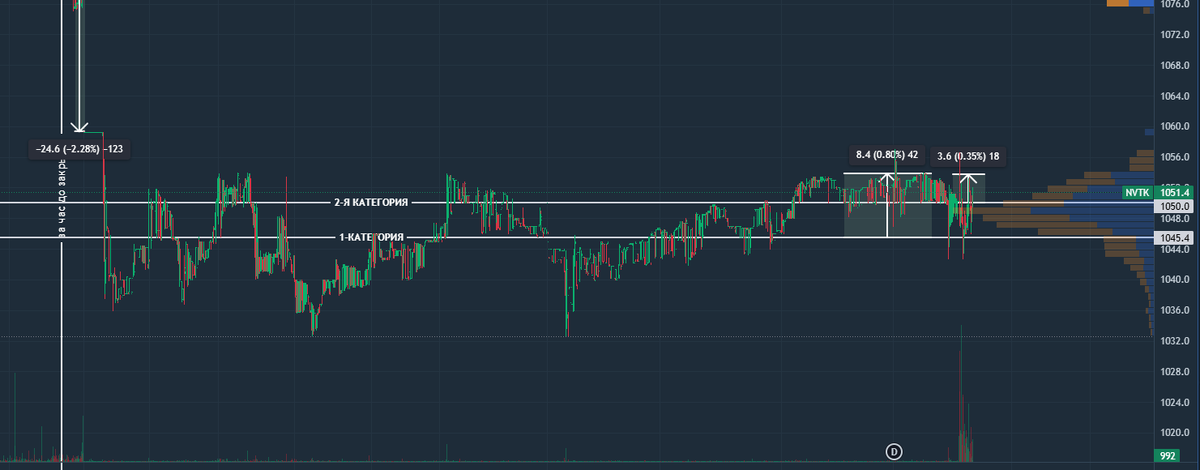Select the 1-КАТЕГОРИЯ line label
The image size is (1200, 470).
click(x=371, y=237)
